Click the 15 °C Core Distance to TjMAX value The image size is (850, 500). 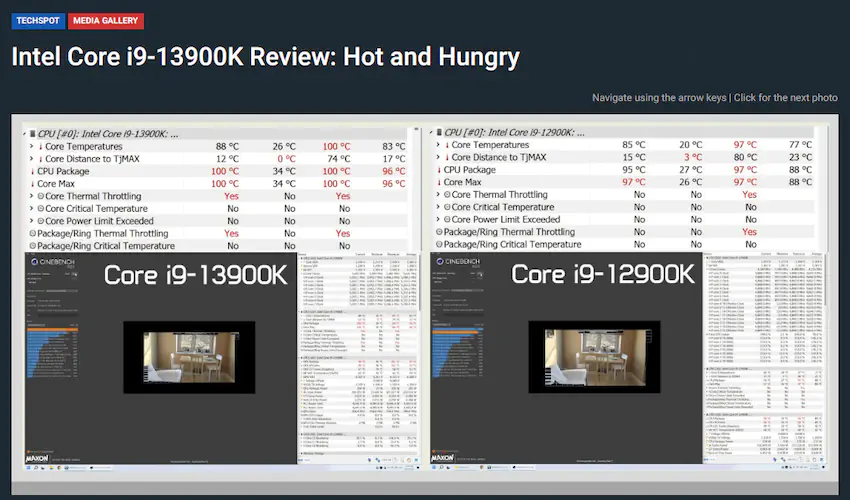(x=634, y=157)
